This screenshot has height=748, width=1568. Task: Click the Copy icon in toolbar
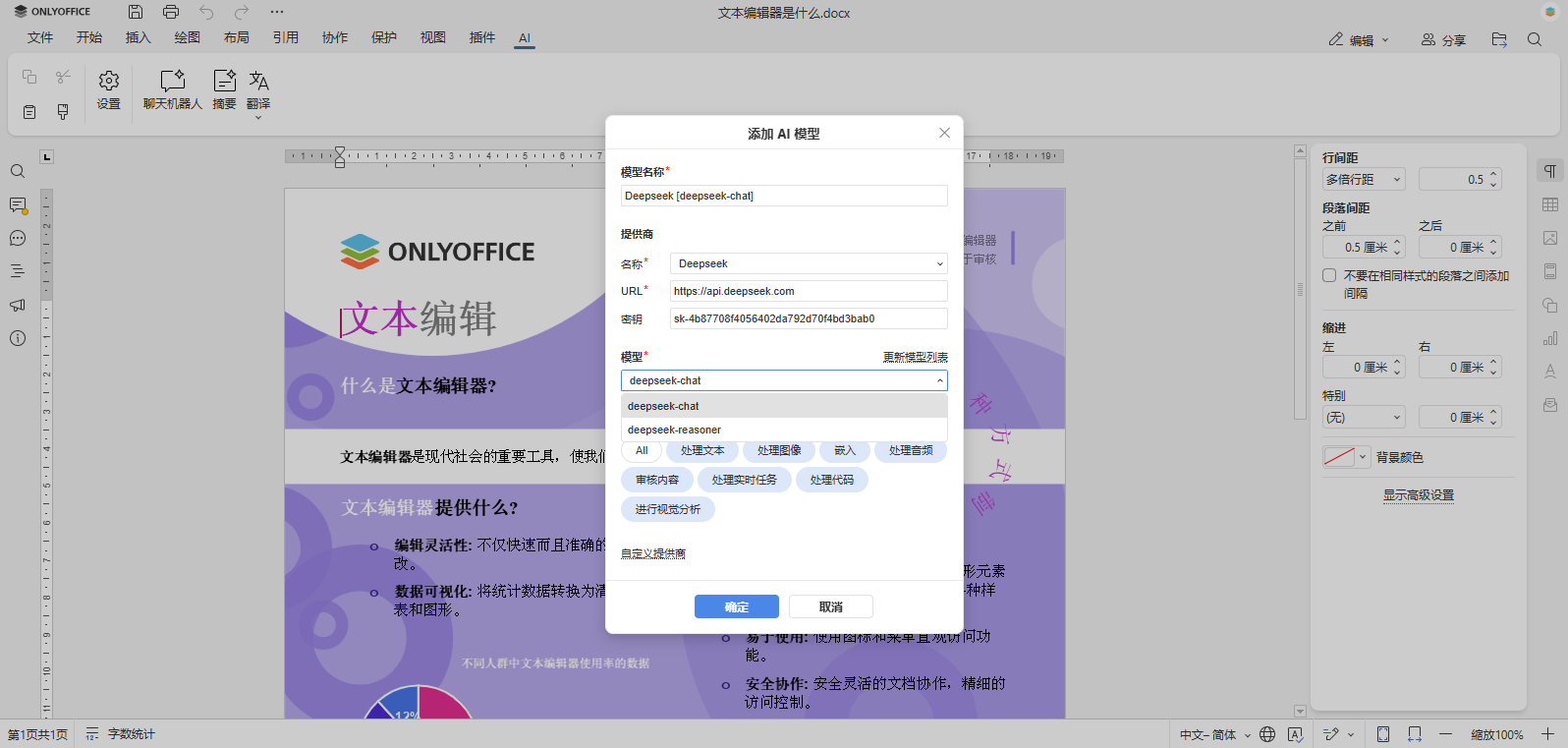pyautogui.click(x=29, y=77)
